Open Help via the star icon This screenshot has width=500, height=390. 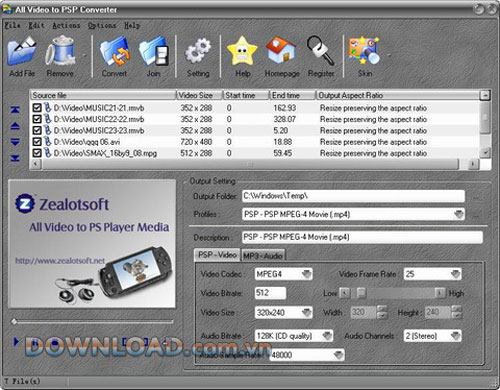pos(242,51)
